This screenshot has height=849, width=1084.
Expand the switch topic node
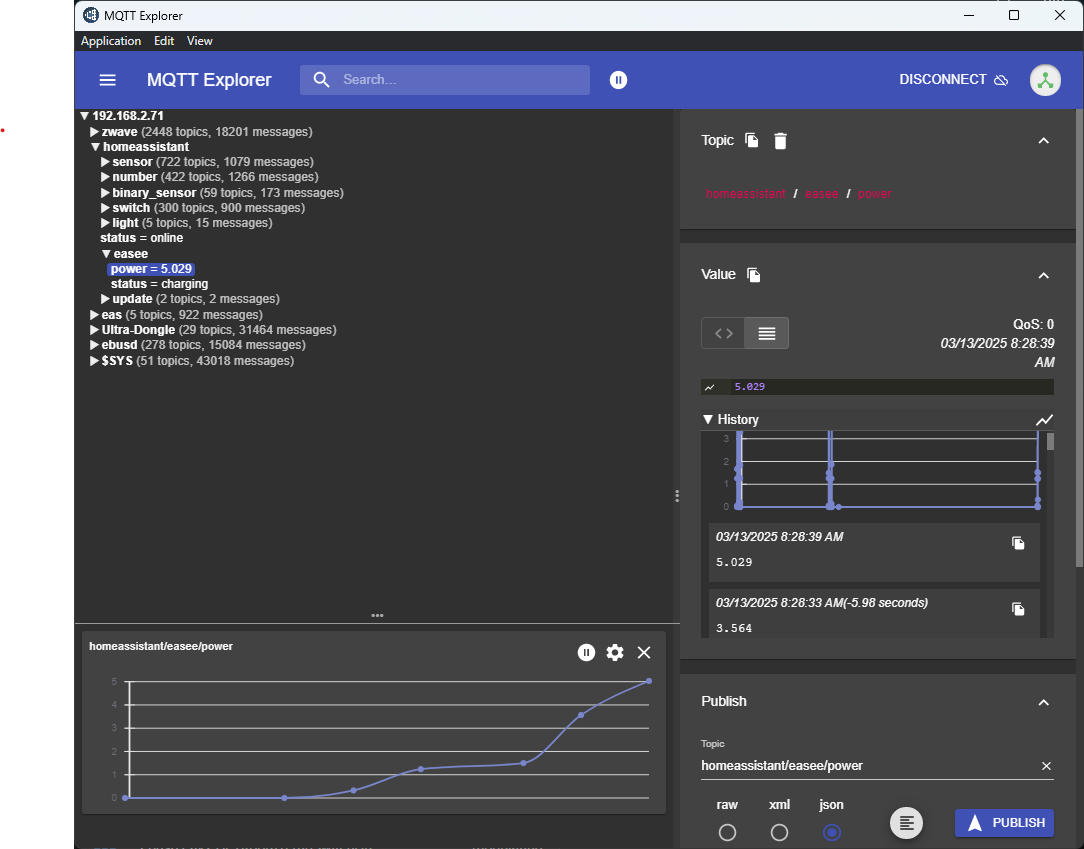[x=105, y=208]
